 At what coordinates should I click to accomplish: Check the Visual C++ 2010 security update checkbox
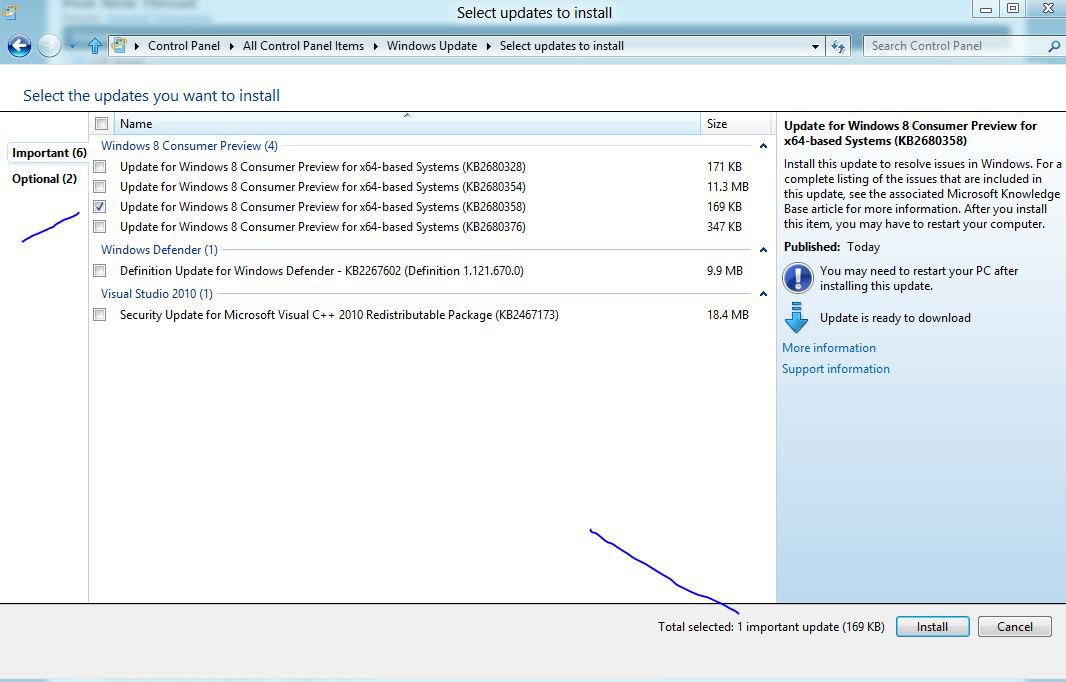tap(100, 315)
